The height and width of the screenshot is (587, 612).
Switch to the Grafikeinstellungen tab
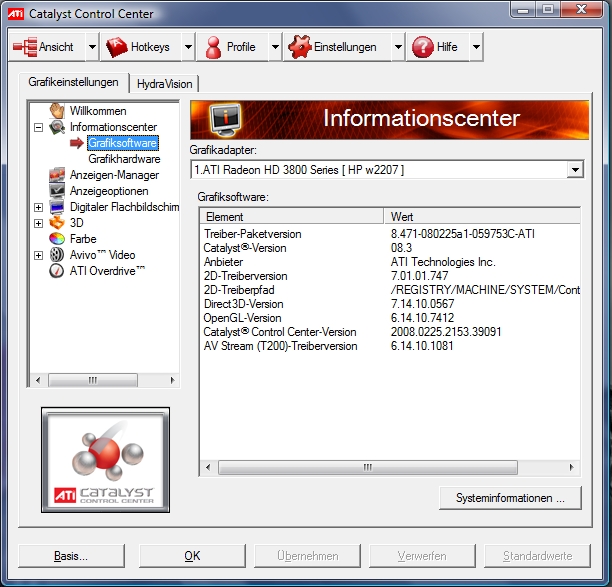pyautogui.click(x=73, y=82)
